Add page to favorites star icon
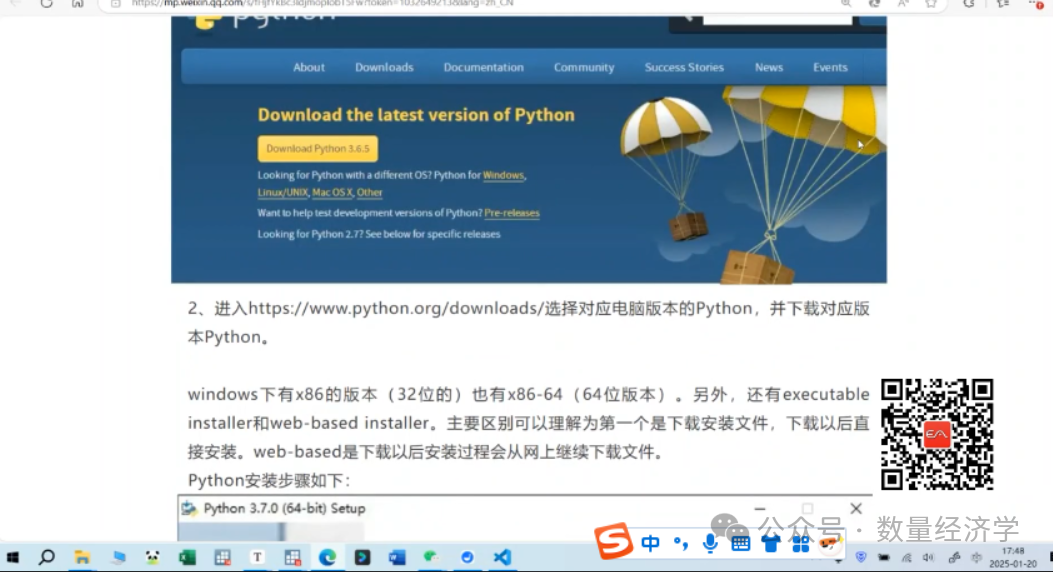The height and width of the screenshot is (572, 1053). pyautogui.click(x=931, y=3)
